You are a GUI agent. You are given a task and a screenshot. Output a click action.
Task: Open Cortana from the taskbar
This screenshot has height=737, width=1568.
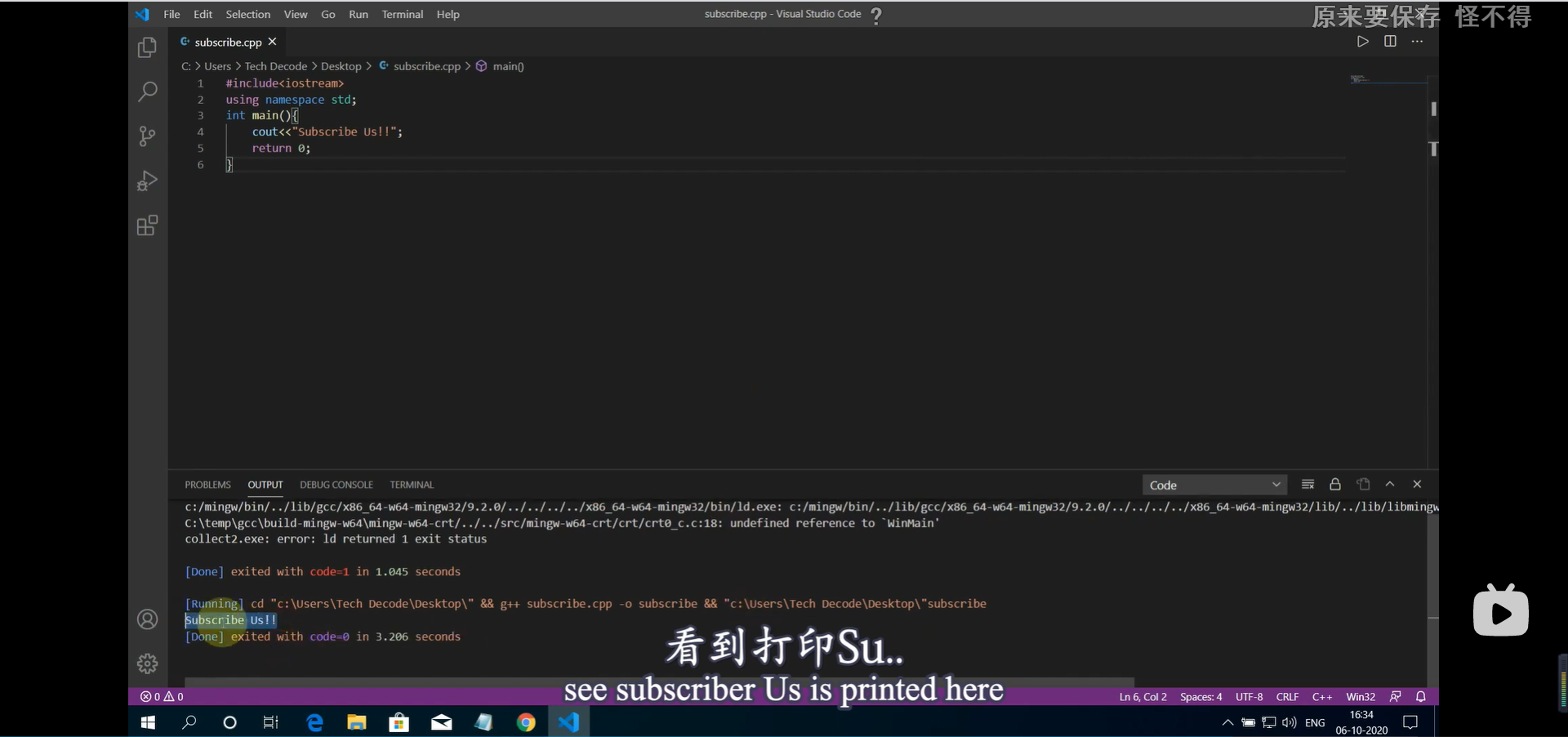229,722
